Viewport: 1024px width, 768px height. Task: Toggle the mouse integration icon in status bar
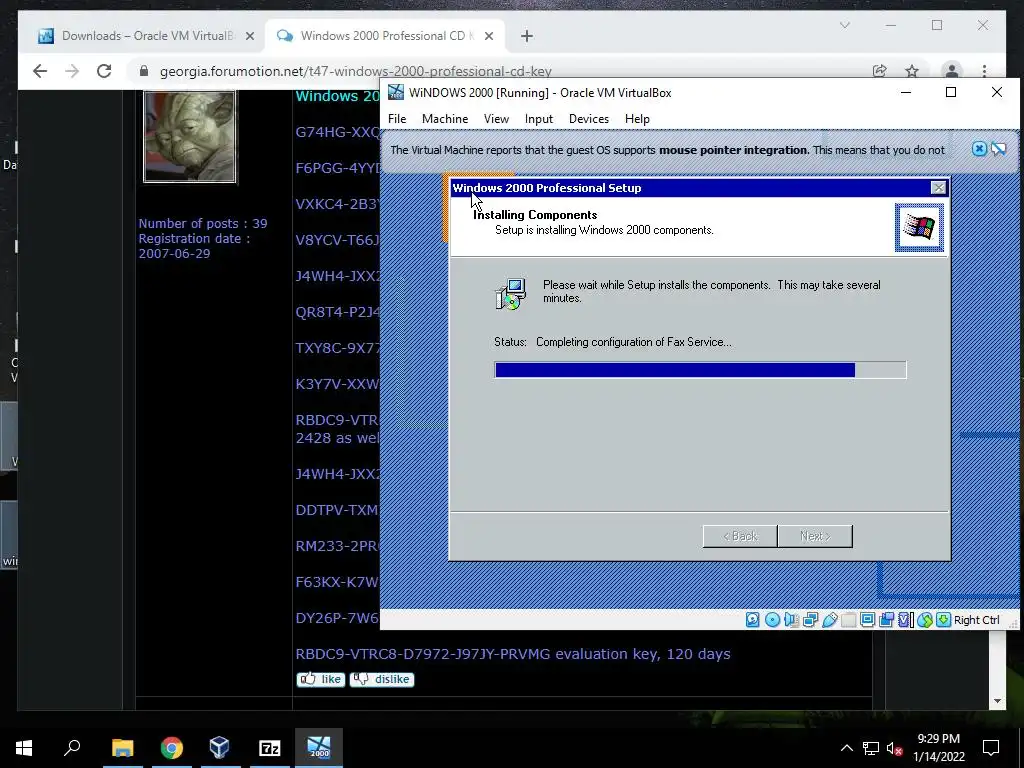click(925, 620)
